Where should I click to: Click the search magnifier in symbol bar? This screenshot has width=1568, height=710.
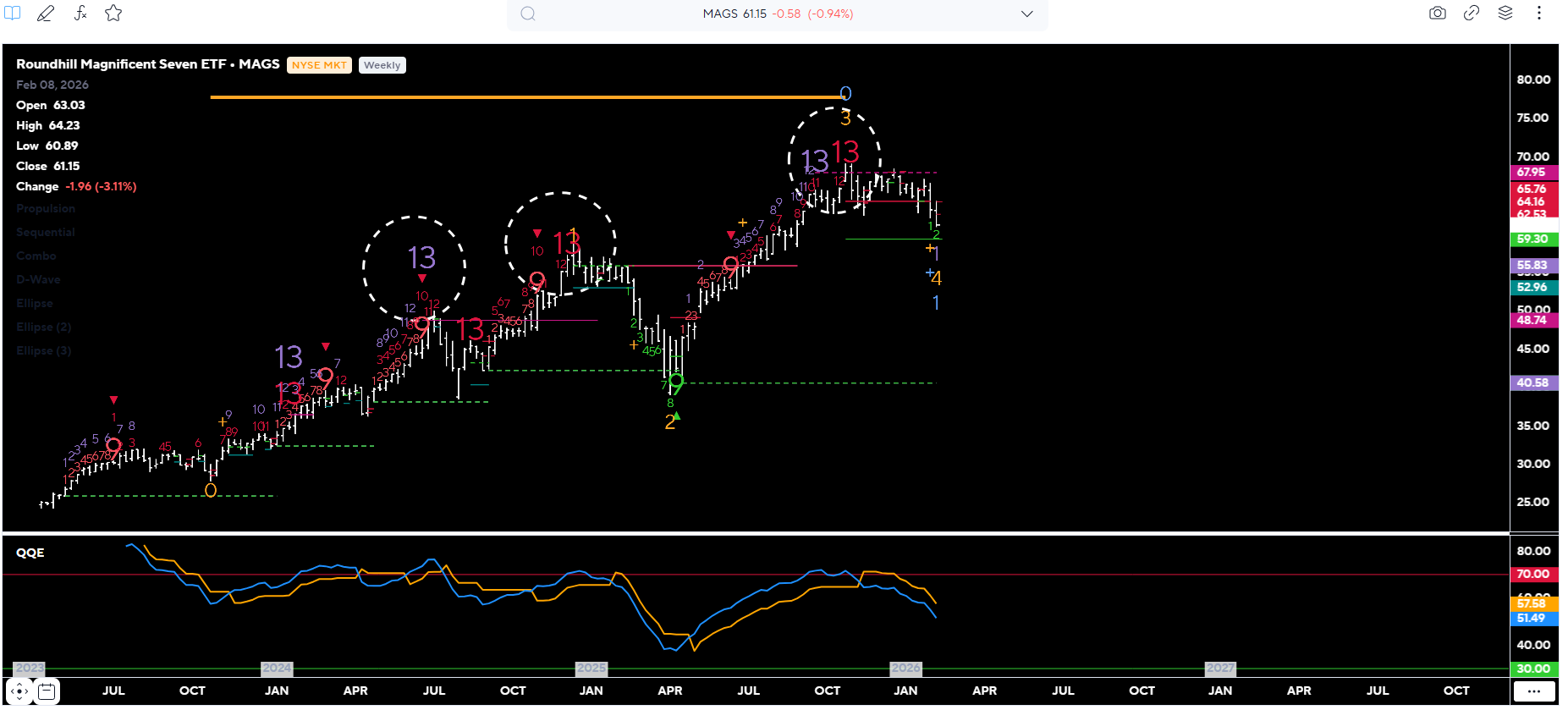click(528, 14)
